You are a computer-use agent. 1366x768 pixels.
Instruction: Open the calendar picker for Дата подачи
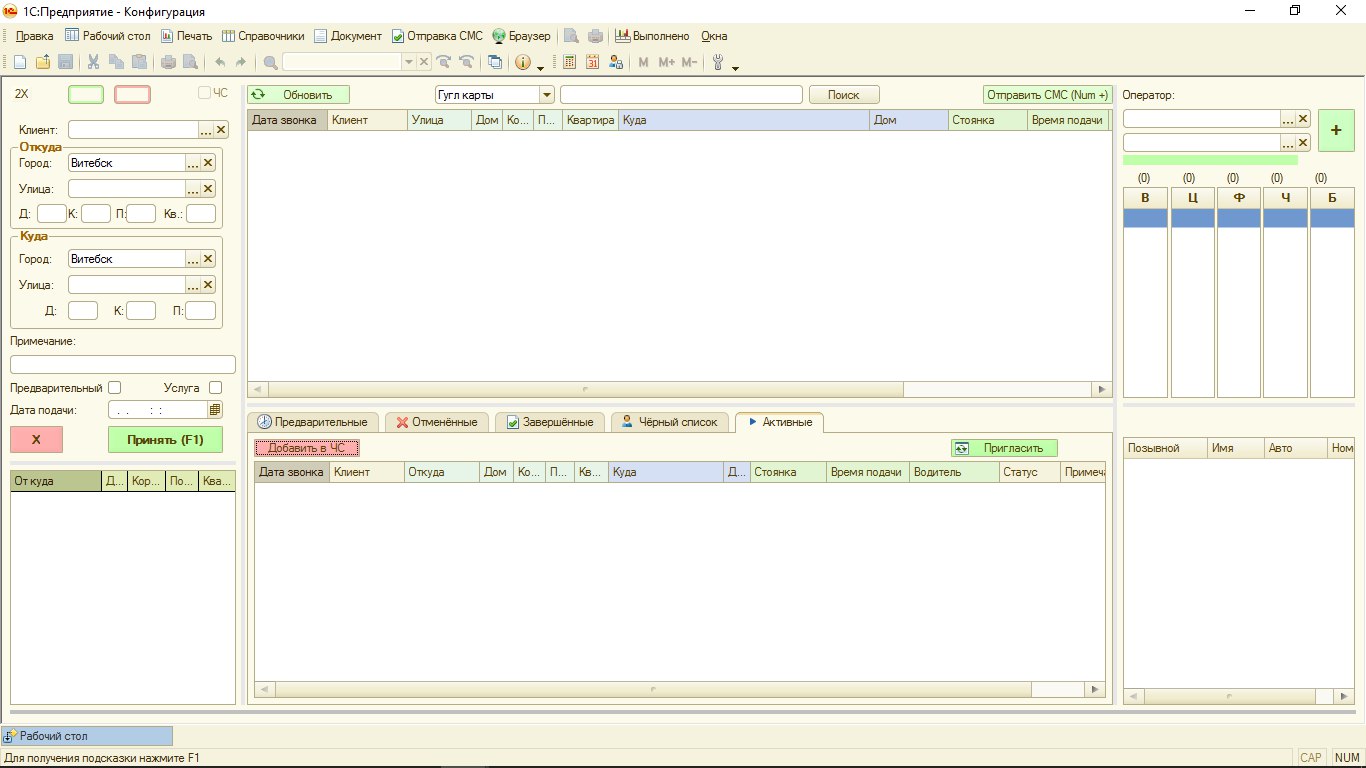point(215,410)
